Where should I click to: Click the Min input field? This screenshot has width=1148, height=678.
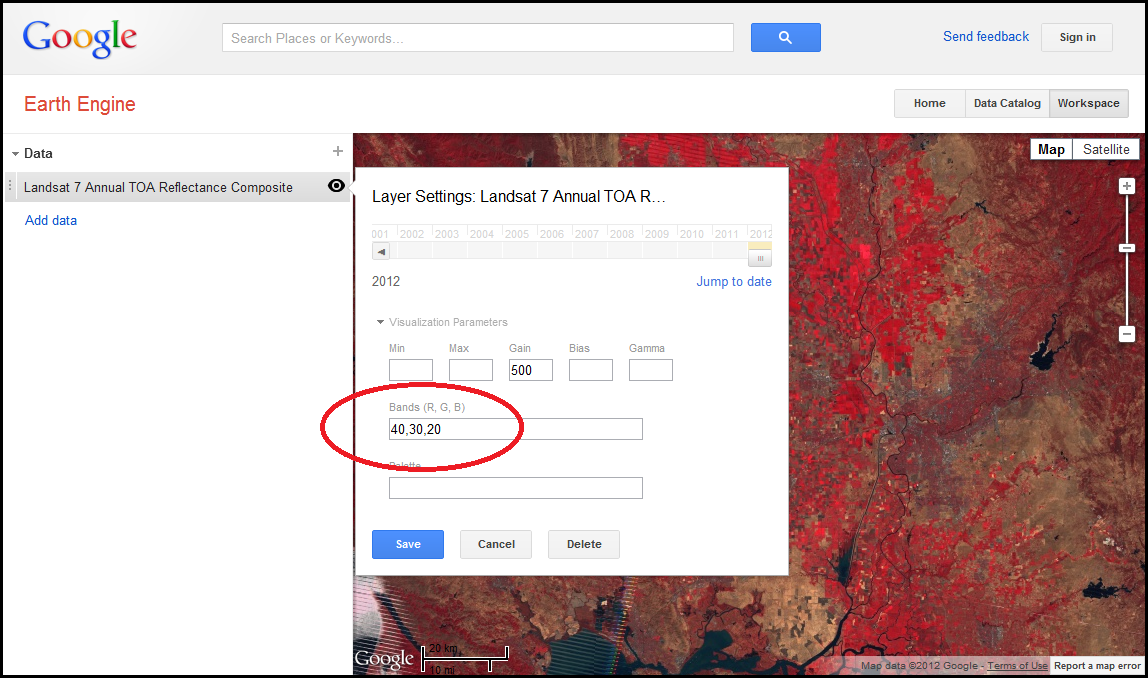(411, 370)
